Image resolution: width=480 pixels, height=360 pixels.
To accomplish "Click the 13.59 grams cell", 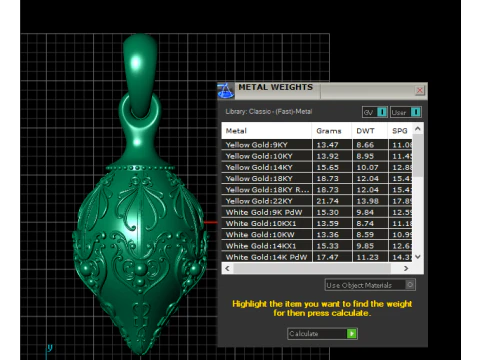I will click(332, 224).
